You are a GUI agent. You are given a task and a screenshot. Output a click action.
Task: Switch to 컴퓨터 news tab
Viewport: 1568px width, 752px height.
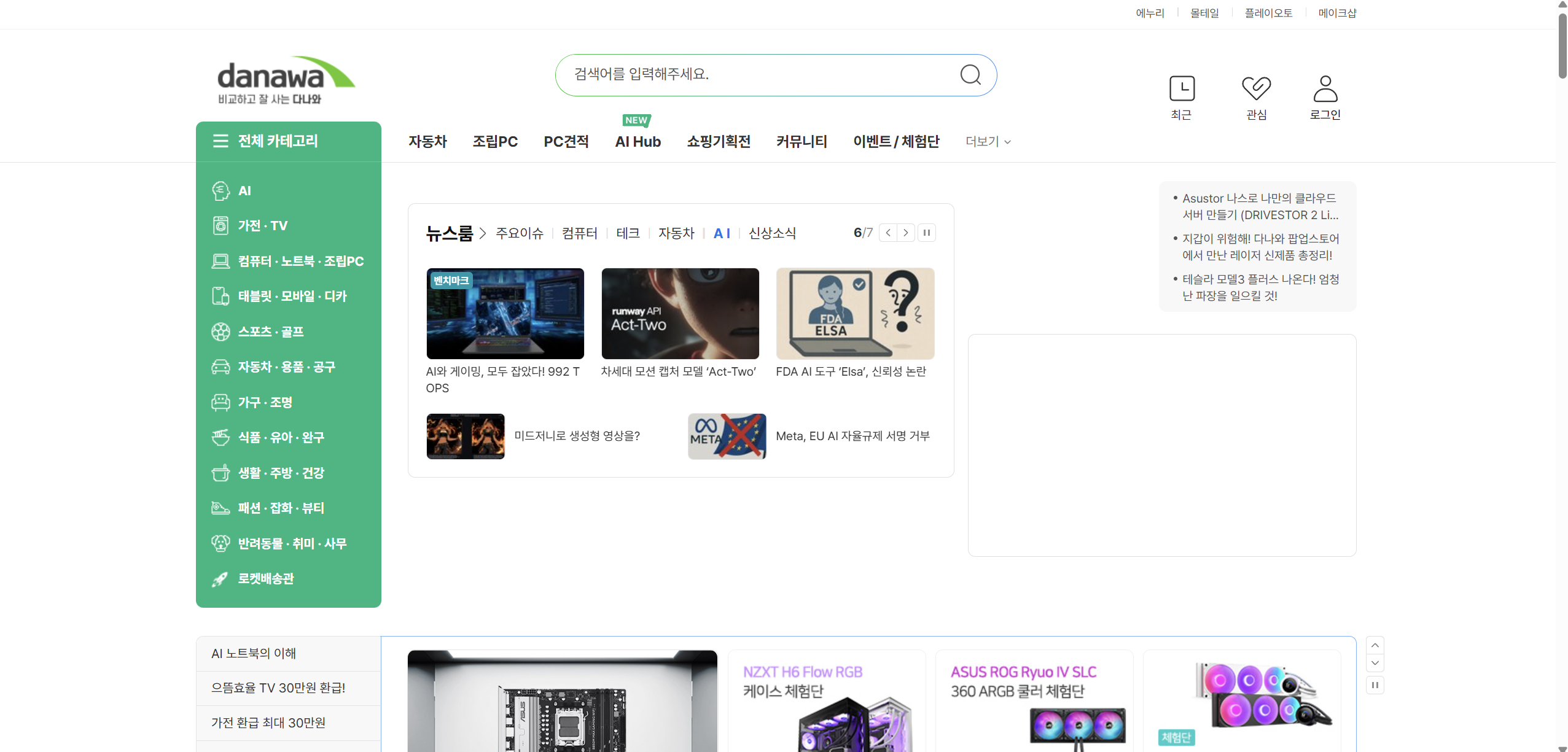[x=579, y=233]
